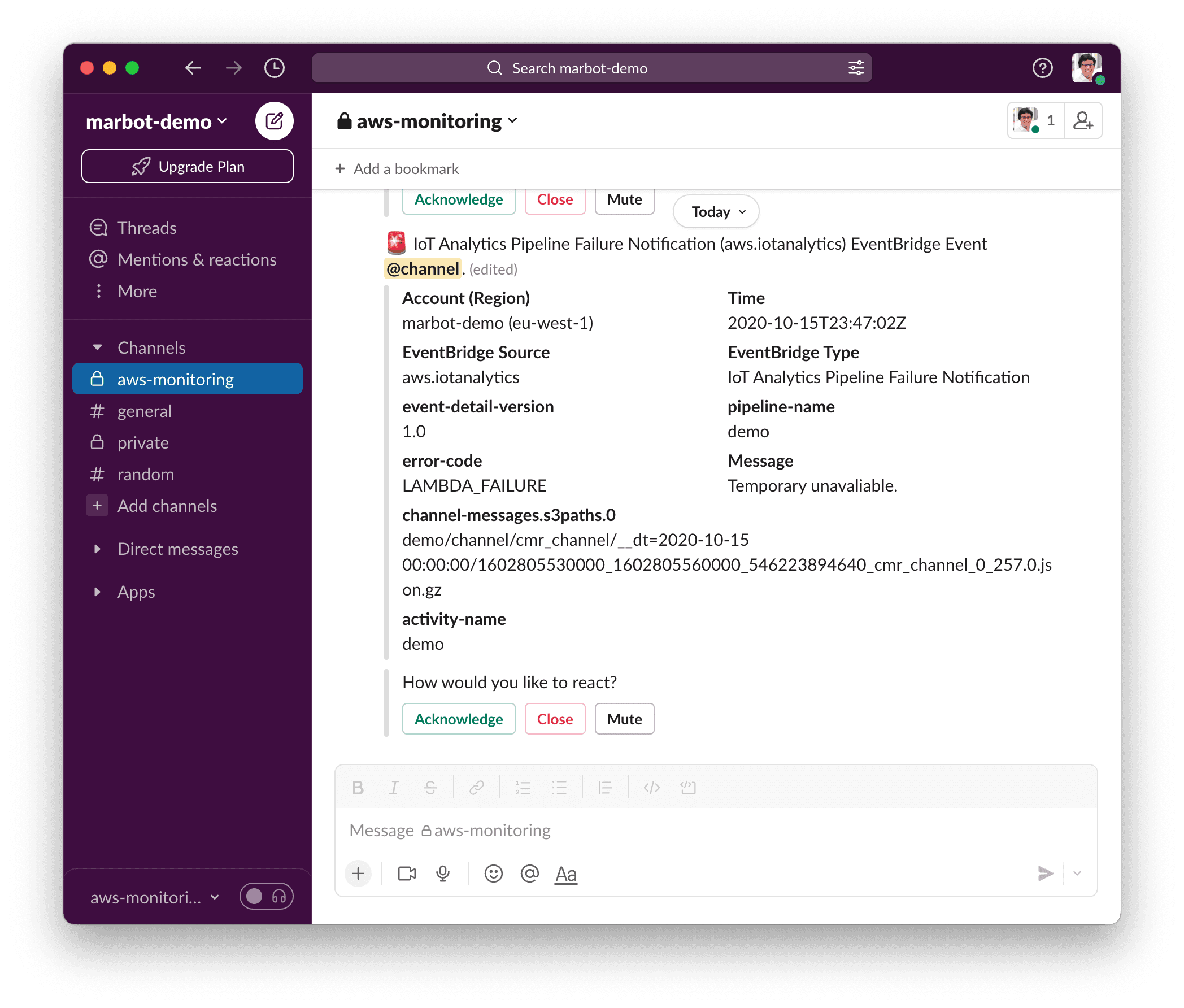This screenshot has width=1184, height=1008.
Task: Insert a link in the message
Action: click(476, 788)
